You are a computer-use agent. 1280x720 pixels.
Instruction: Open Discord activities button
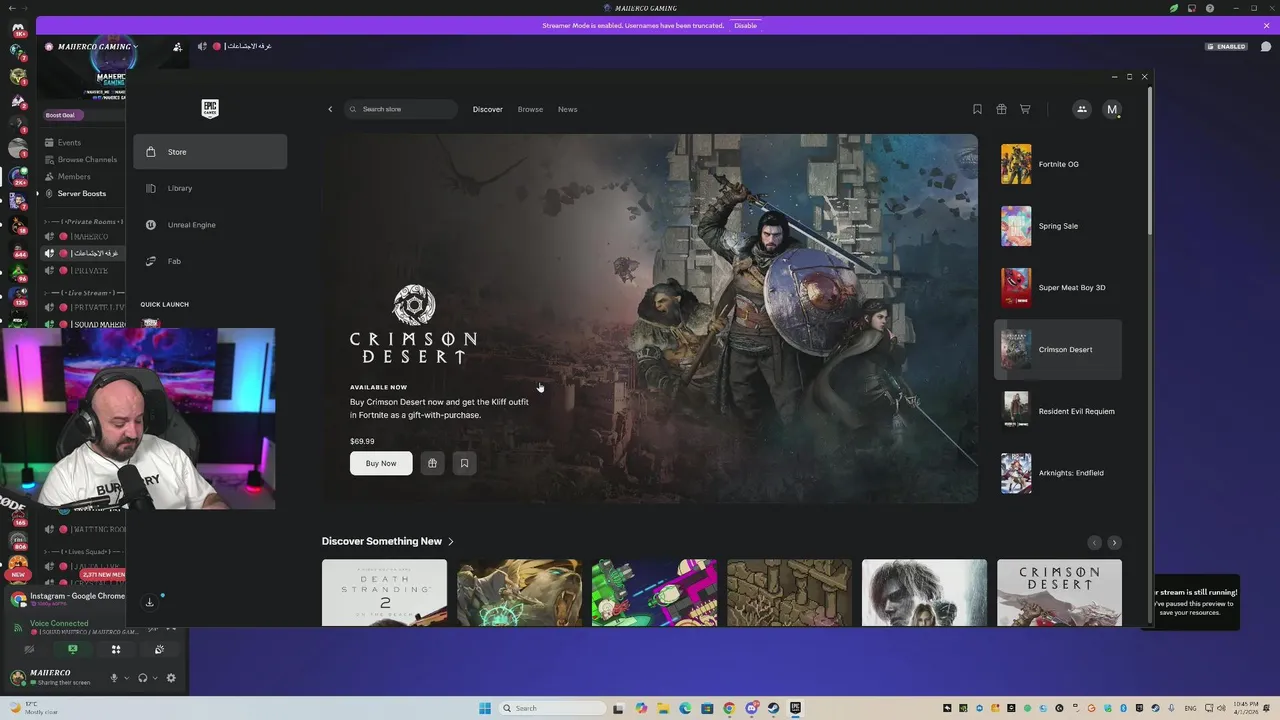coord(116,649)
